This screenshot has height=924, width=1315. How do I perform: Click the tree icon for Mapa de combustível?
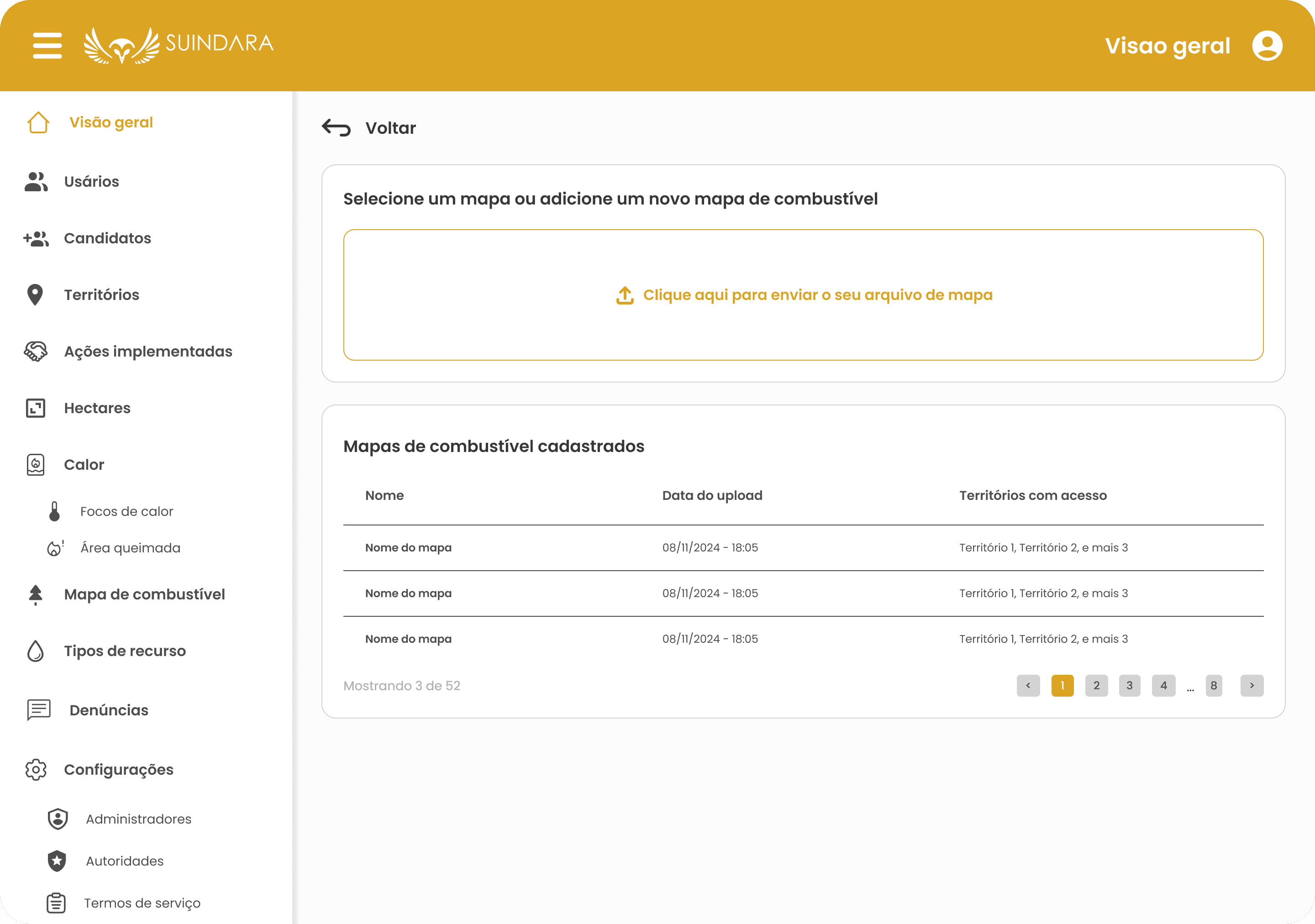tap(36, 595)
